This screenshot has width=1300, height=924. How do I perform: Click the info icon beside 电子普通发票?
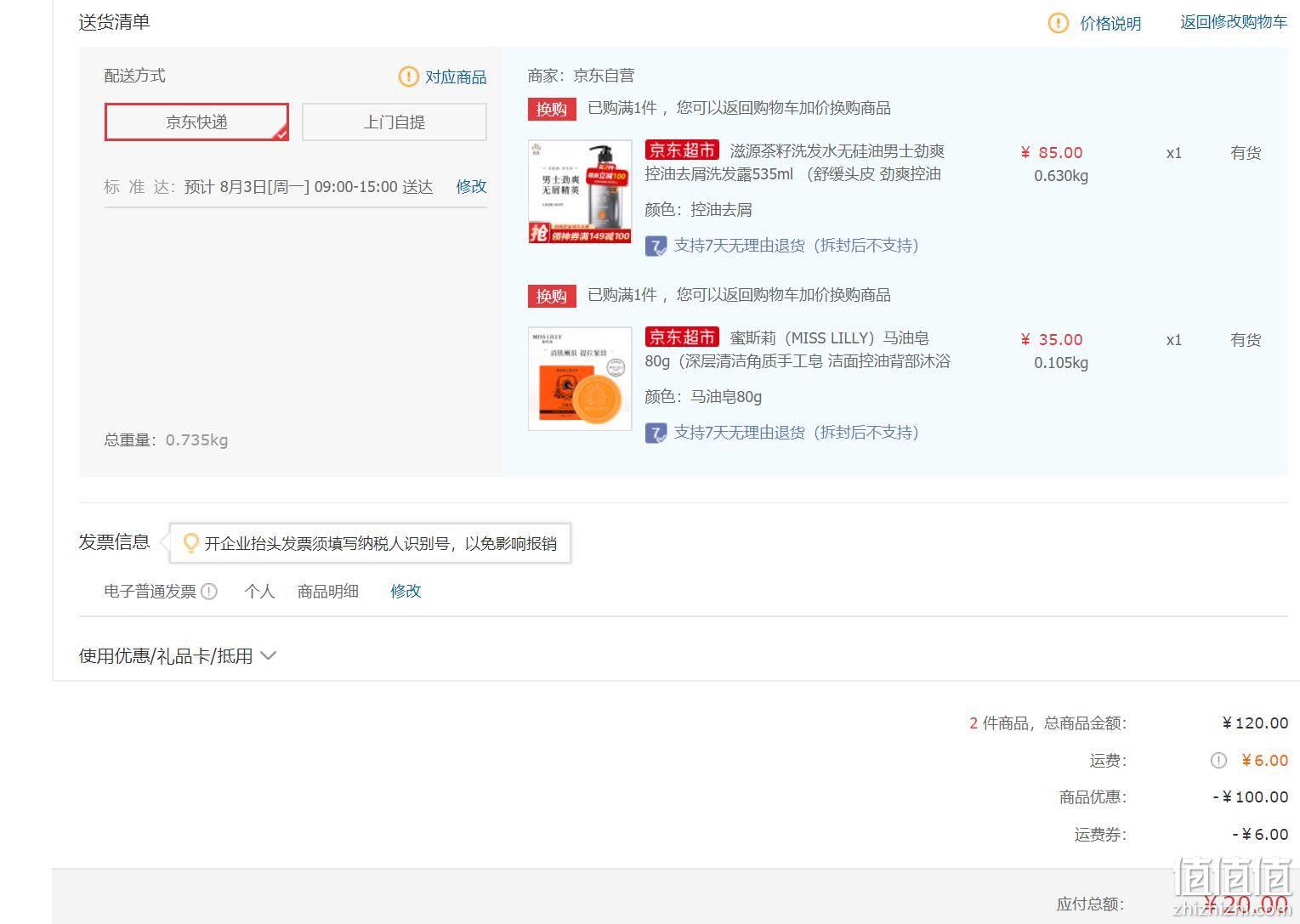coord(209,591)
